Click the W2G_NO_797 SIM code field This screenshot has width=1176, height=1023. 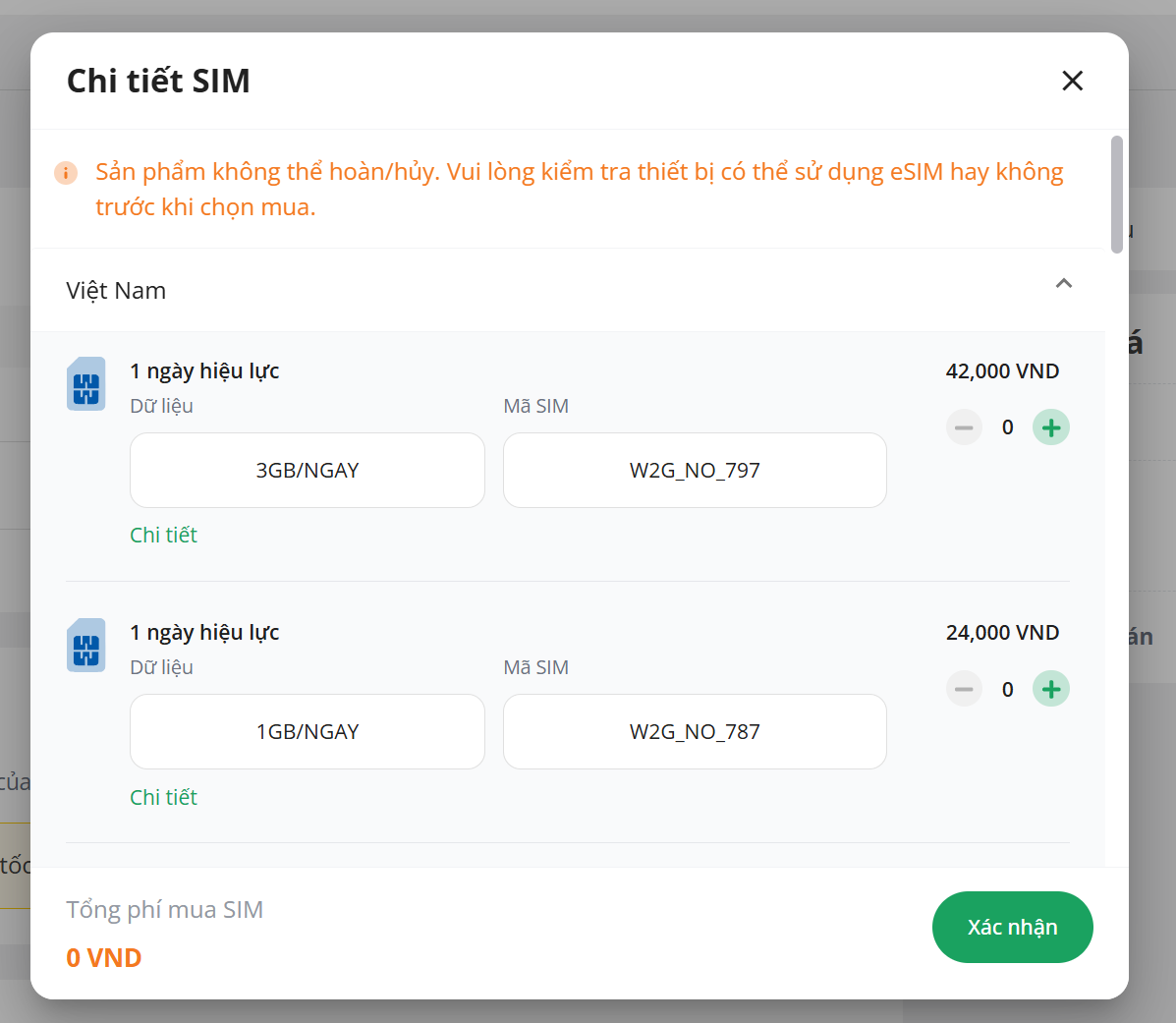[695, 471]
